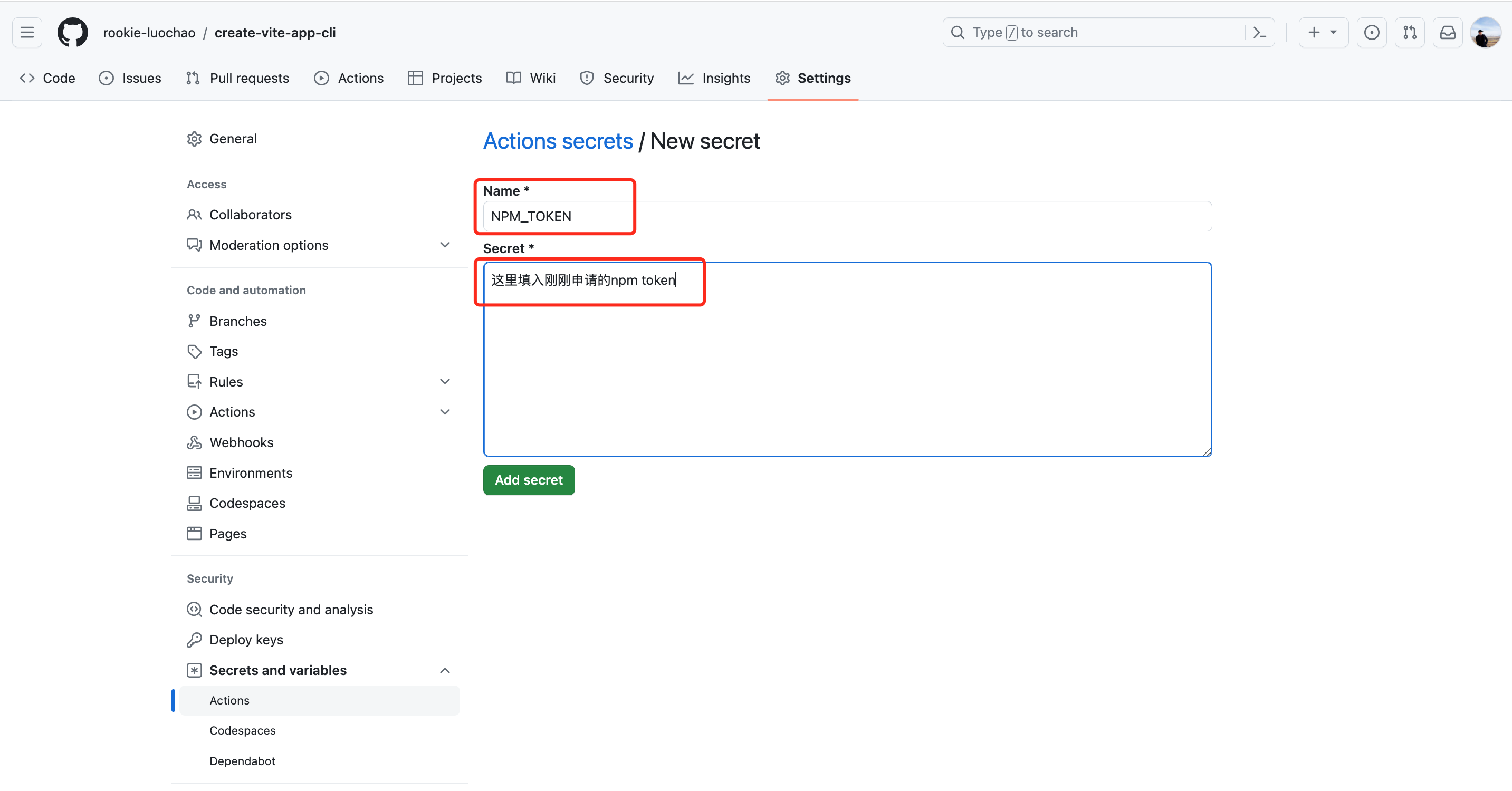Open the command palette icon

(1260, 32)
